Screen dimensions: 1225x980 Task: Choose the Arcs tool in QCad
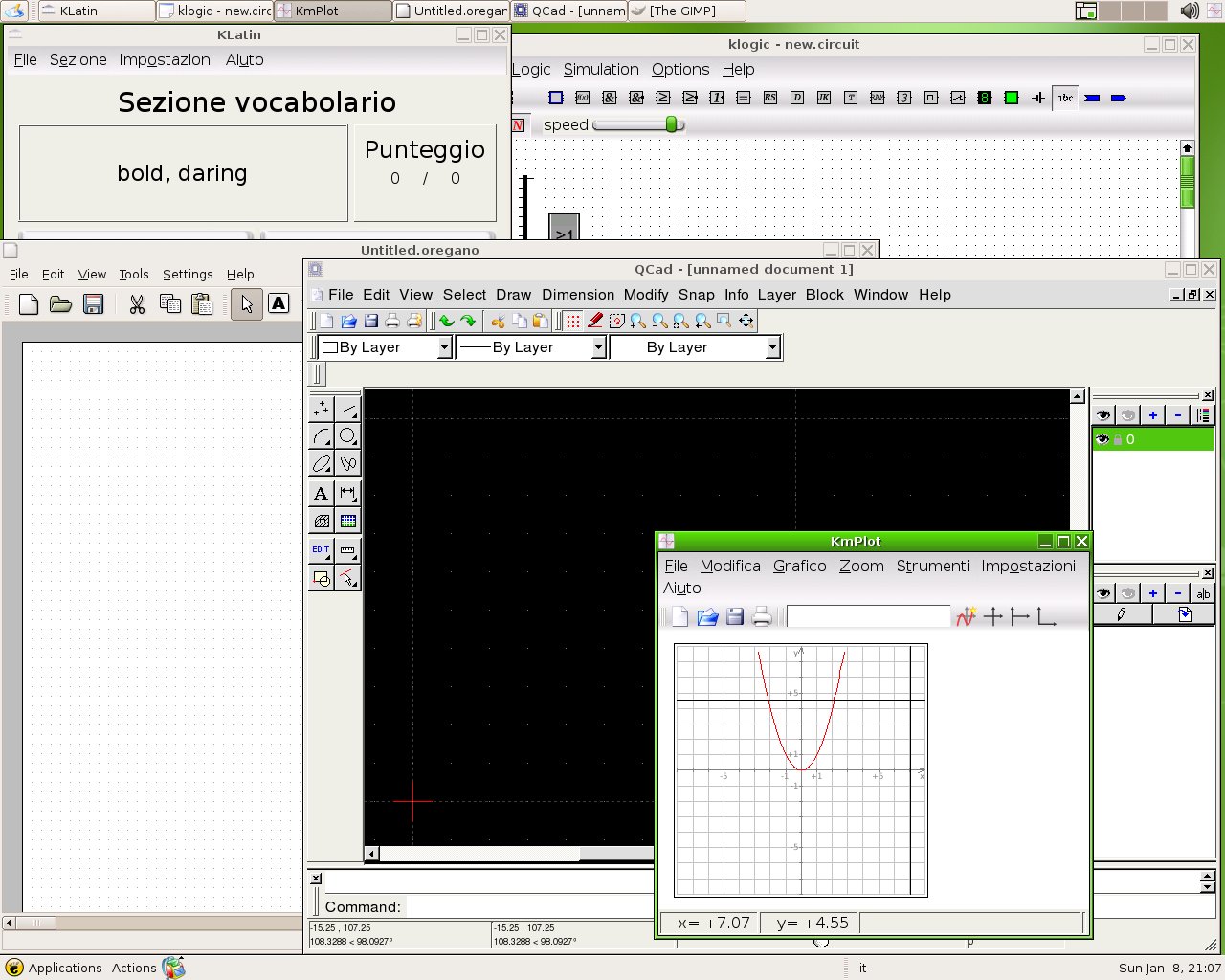322,436
